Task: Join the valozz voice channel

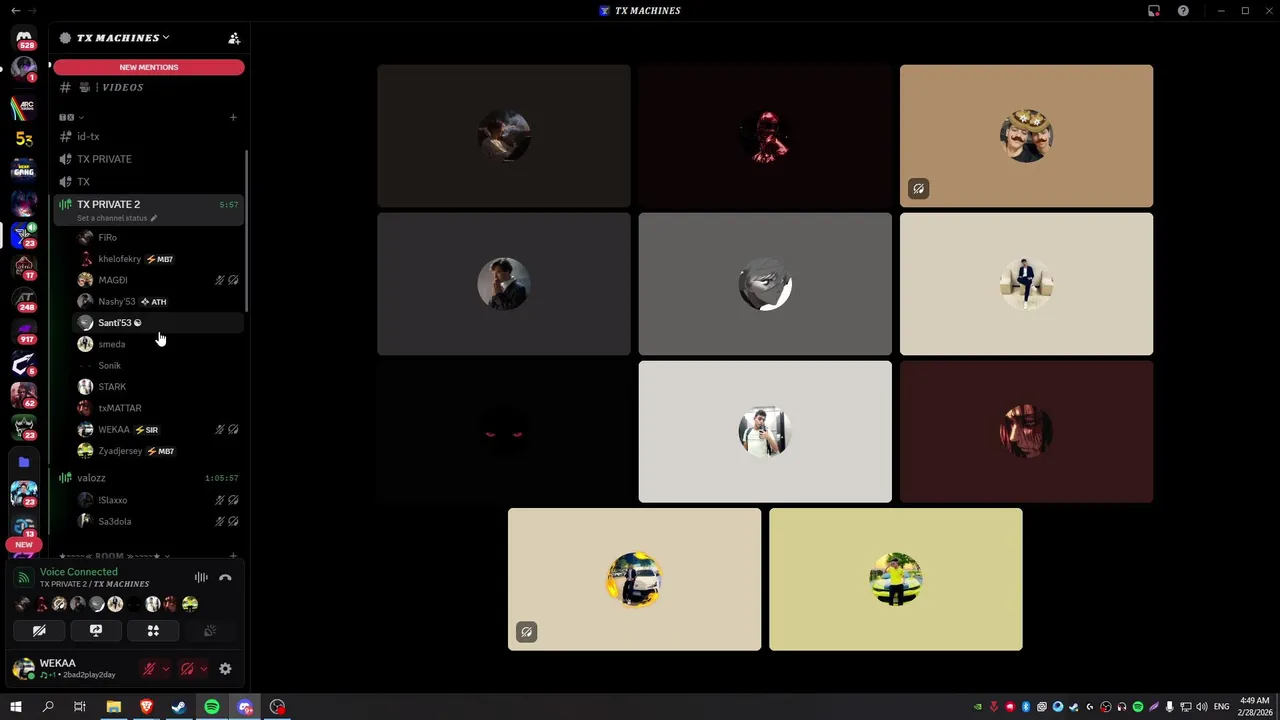Action: 148,478
